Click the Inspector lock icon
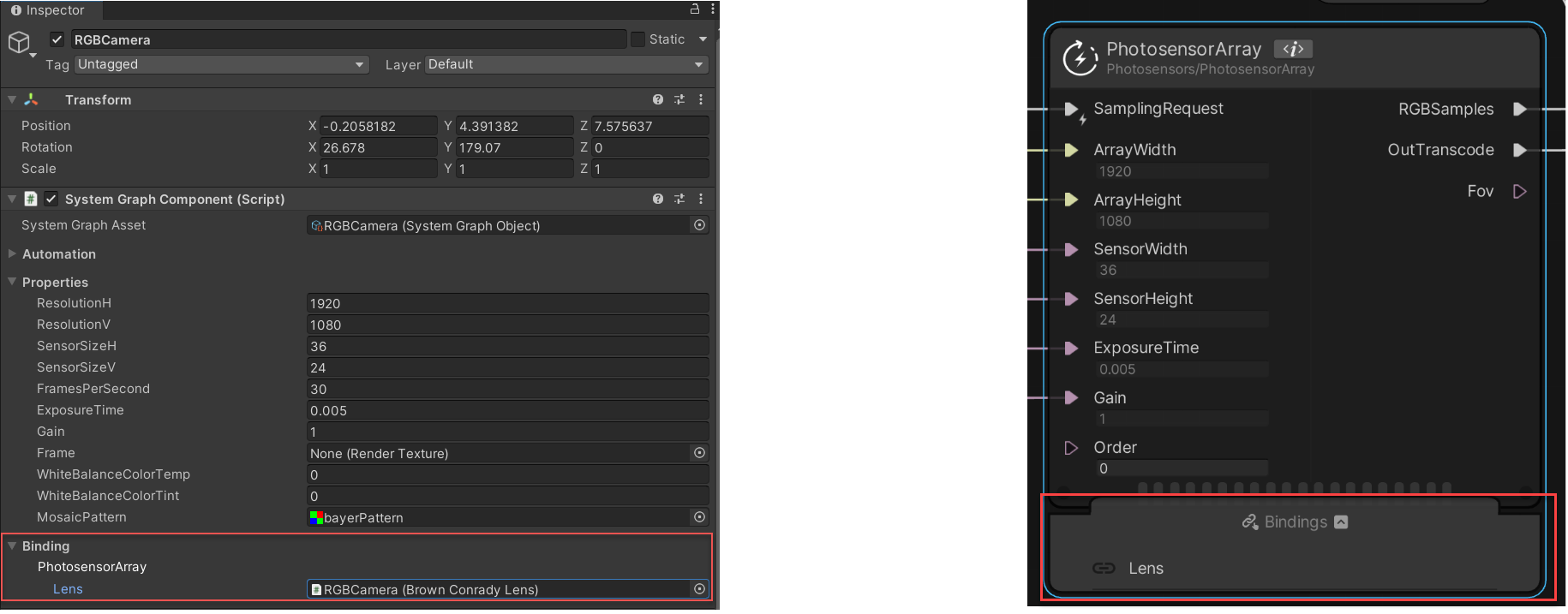1568x614 pixels. coord(695,9)
